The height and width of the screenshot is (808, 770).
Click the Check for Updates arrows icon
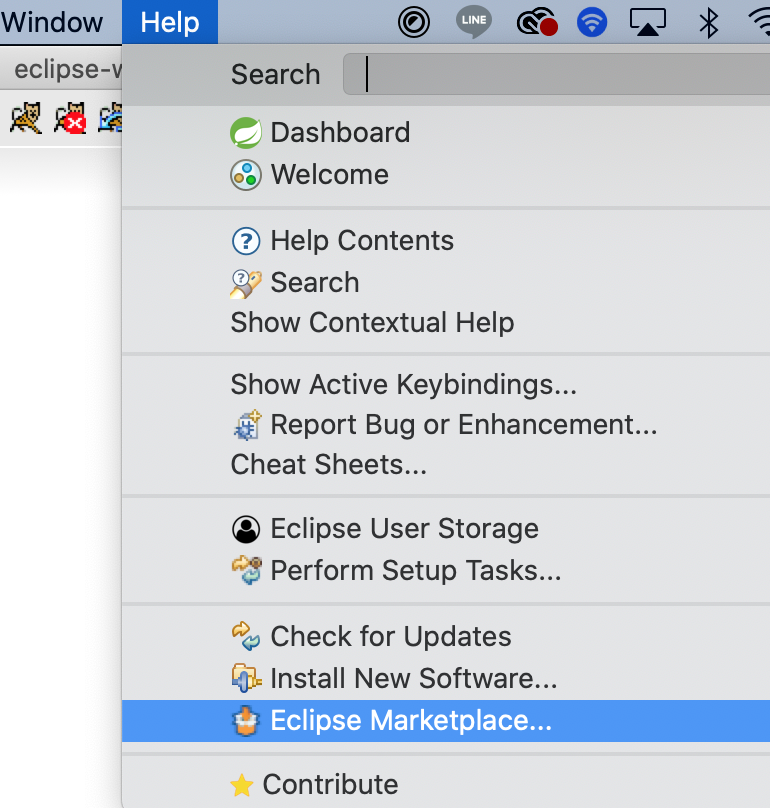point(246,636)
